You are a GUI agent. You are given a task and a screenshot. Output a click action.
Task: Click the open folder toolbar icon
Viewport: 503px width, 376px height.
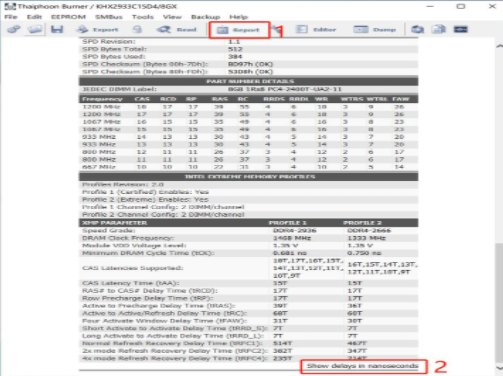(35, 29)
